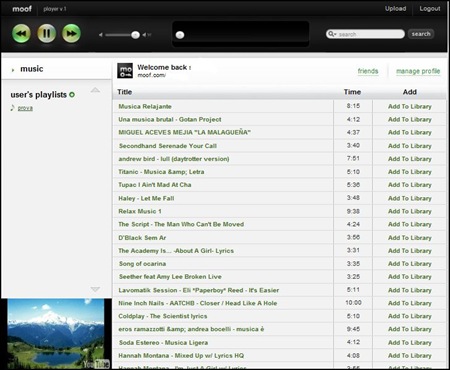Play Song of ocarina

click(x=142, y=264)
